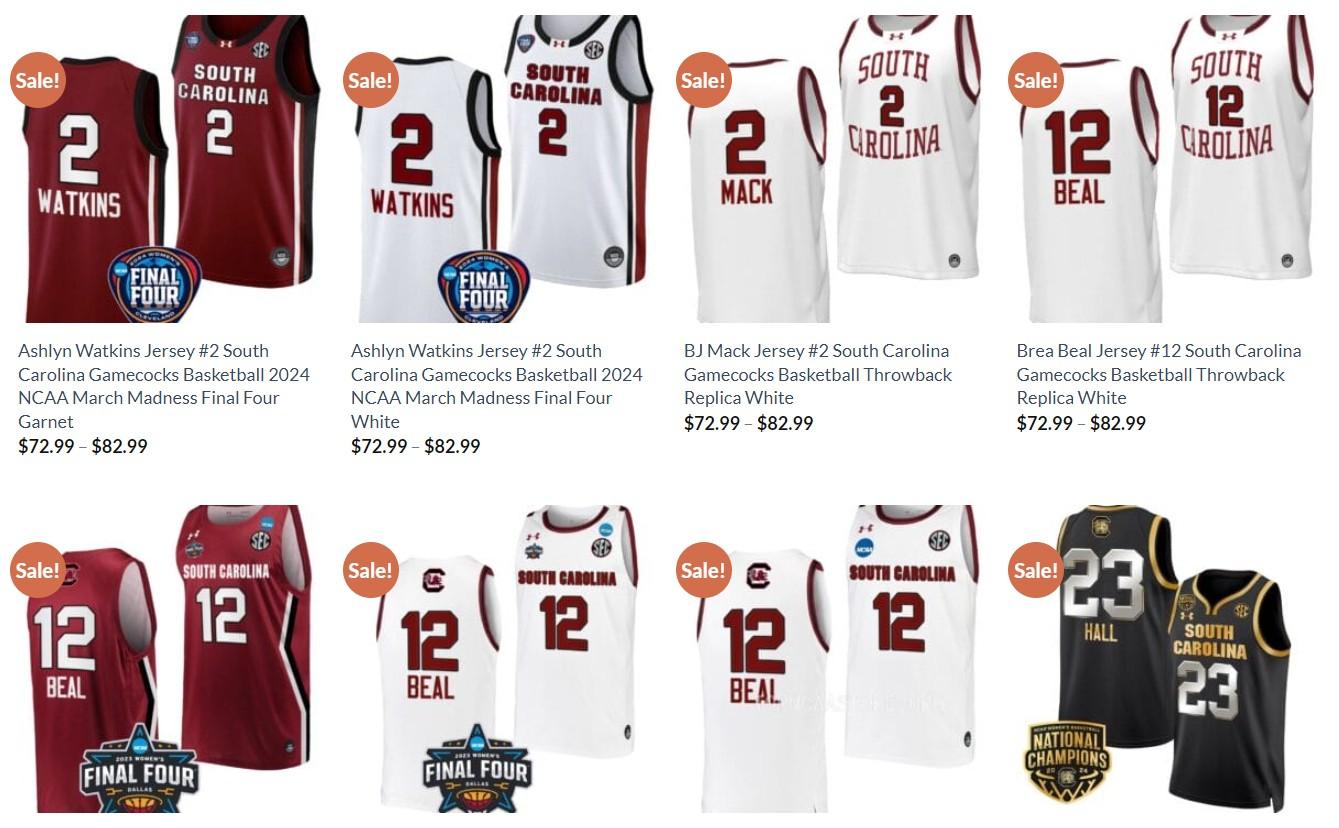The width and height of the screenshot is (1339, 828).
Task: Click Sale badge on garnet Watkins jersey
Action: click(x=38, y=79)
